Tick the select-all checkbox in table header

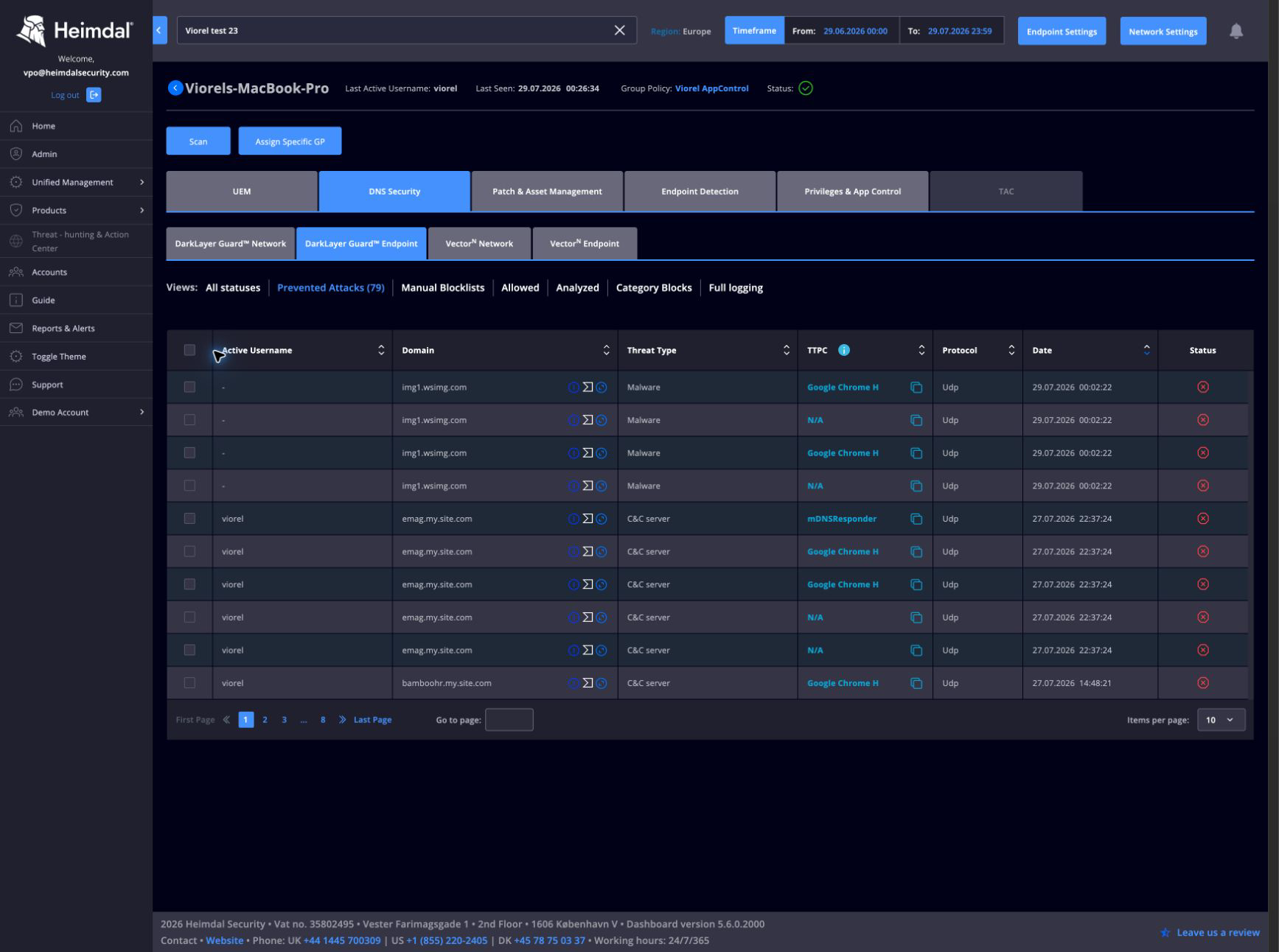click(189, 350)
